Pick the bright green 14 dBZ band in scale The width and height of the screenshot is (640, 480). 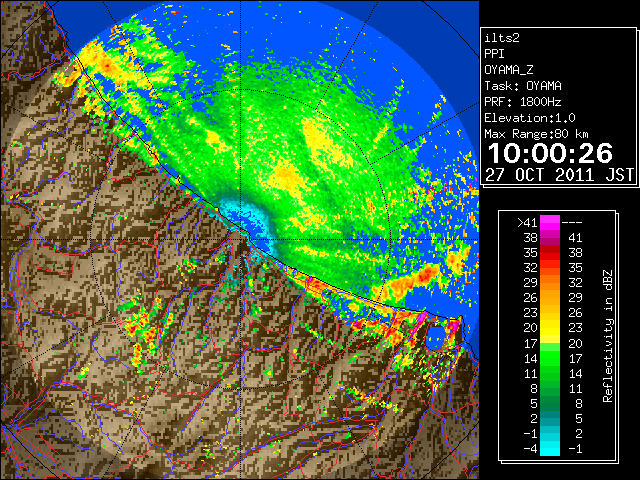(550, 358)
